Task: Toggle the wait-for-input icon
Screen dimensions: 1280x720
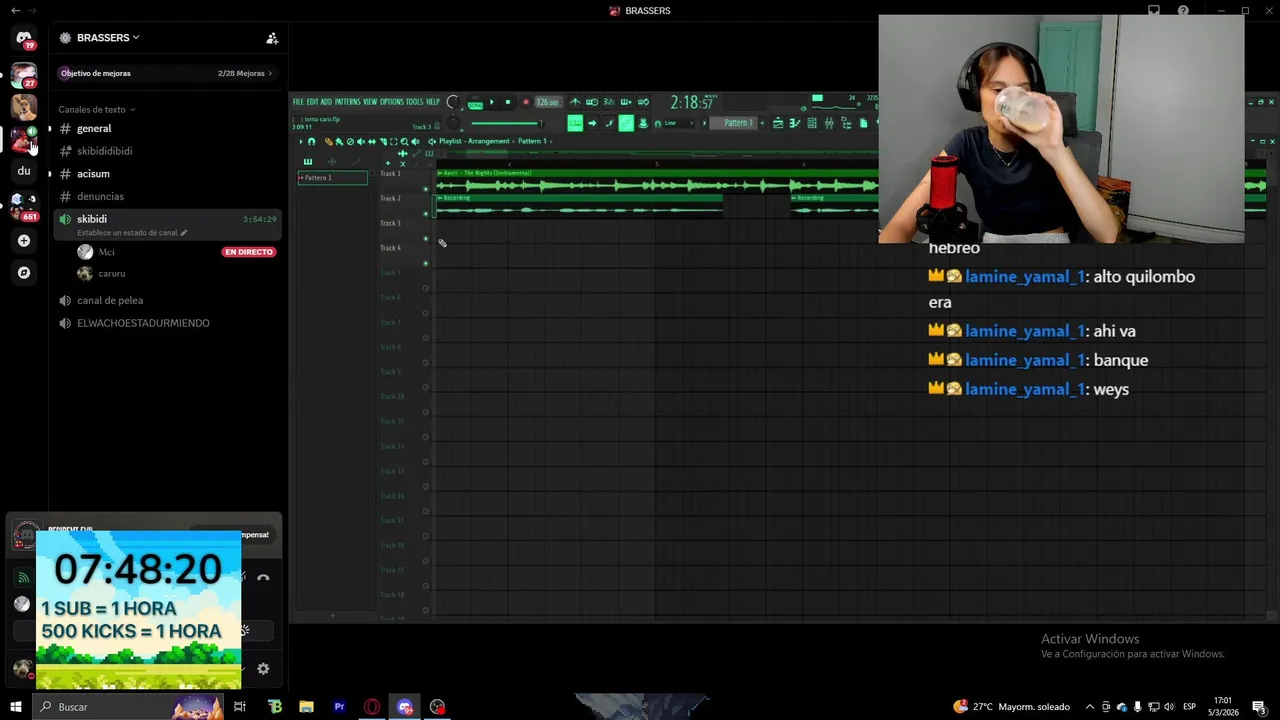Action: (x=592, y=102)
